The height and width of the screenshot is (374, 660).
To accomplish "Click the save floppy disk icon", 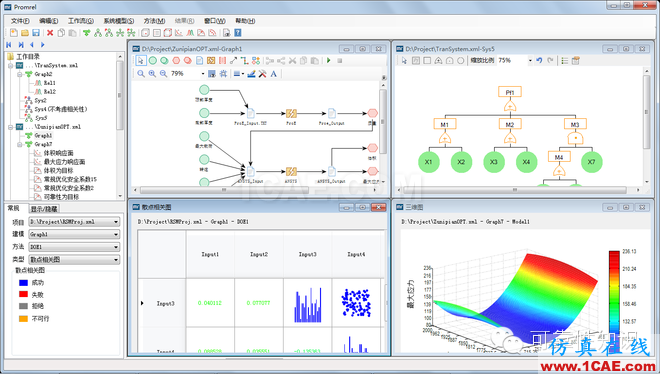I will tap(36, 33).
